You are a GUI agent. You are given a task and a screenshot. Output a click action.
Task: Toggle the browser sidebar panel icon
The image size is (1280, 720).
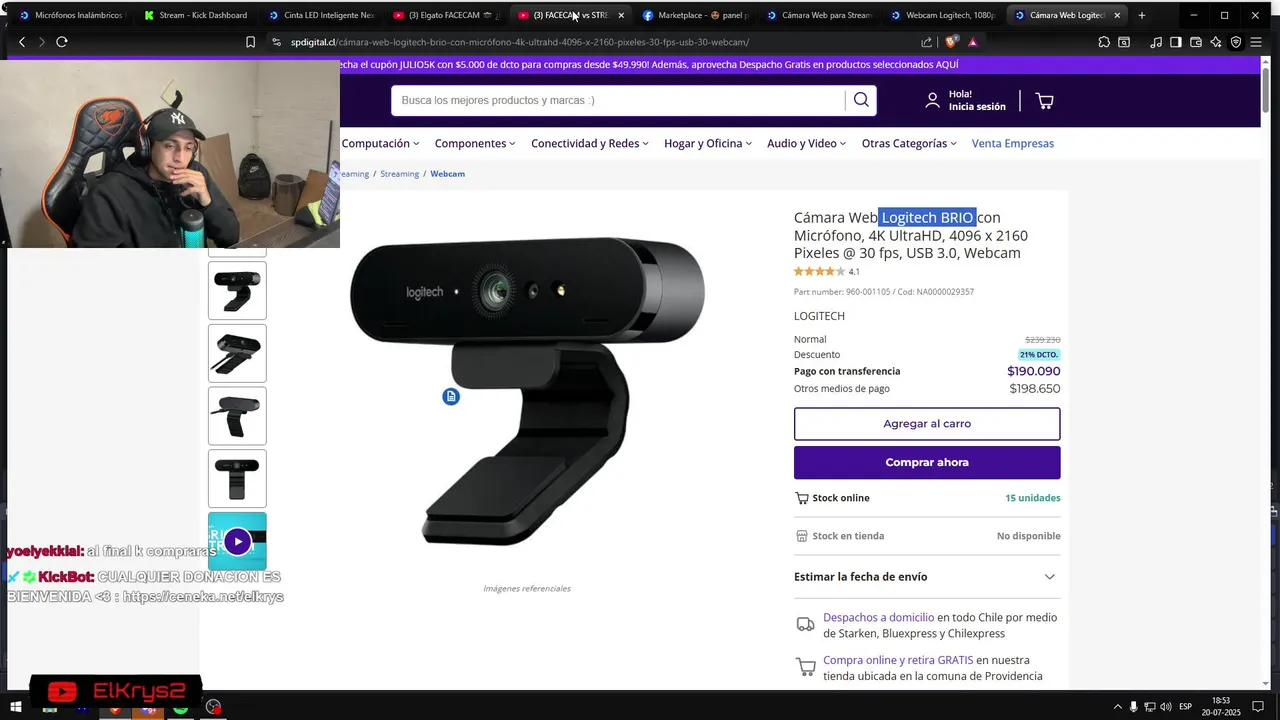(x=1176, y=42)
